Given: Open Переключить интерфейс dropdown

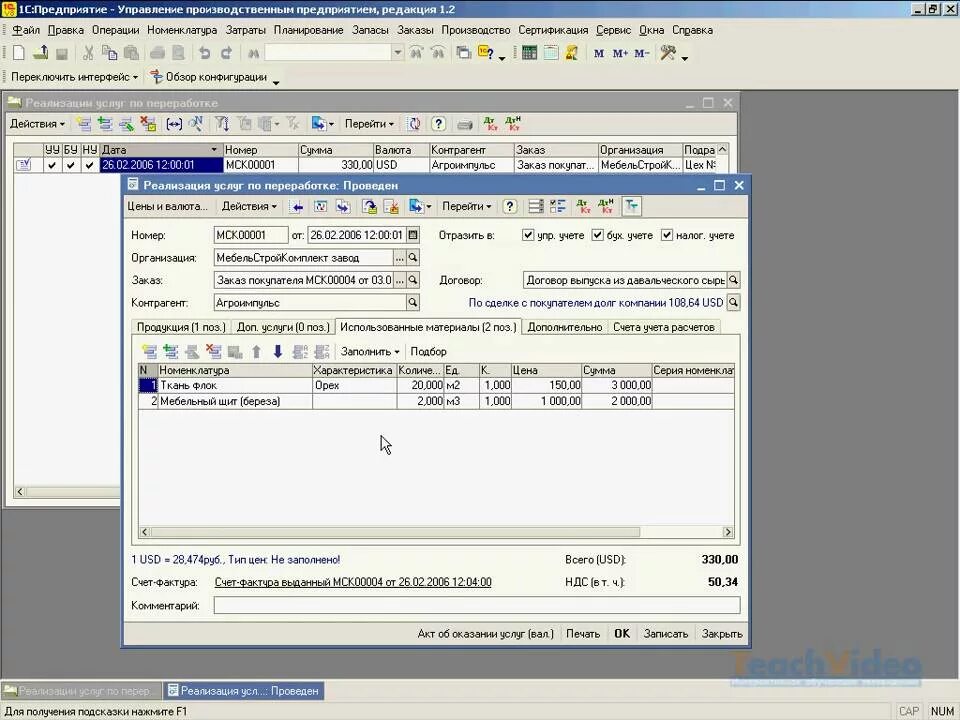Looking at the screenshot, I should click(75, 77).
